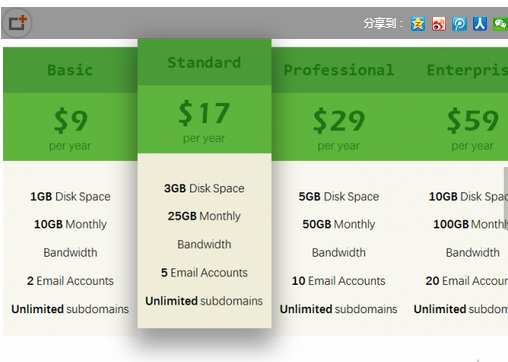The height and width of the screenshot is (362, 508).
Task: Share via the WeChat icon
Action: pos(500,24)
